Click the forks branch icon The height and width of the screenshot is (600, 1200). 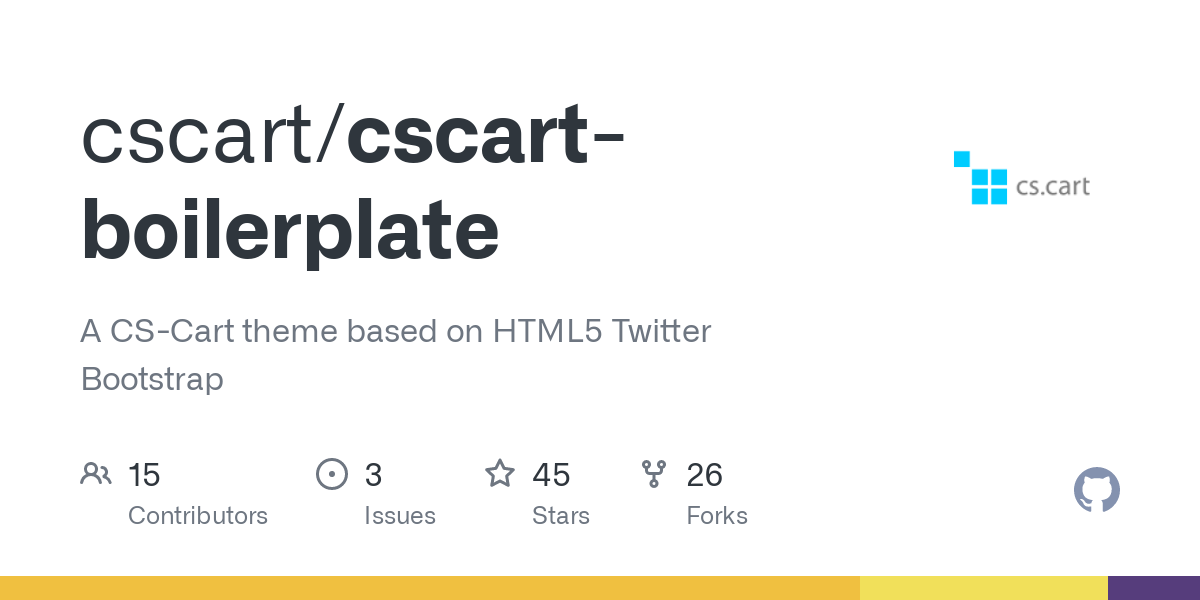[x=654, y=474]
